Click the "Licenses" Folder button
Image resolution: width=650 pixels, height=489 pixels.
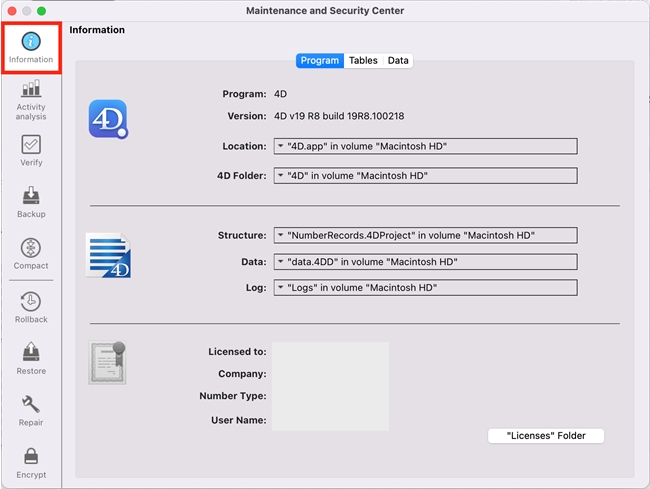[546, 436]
